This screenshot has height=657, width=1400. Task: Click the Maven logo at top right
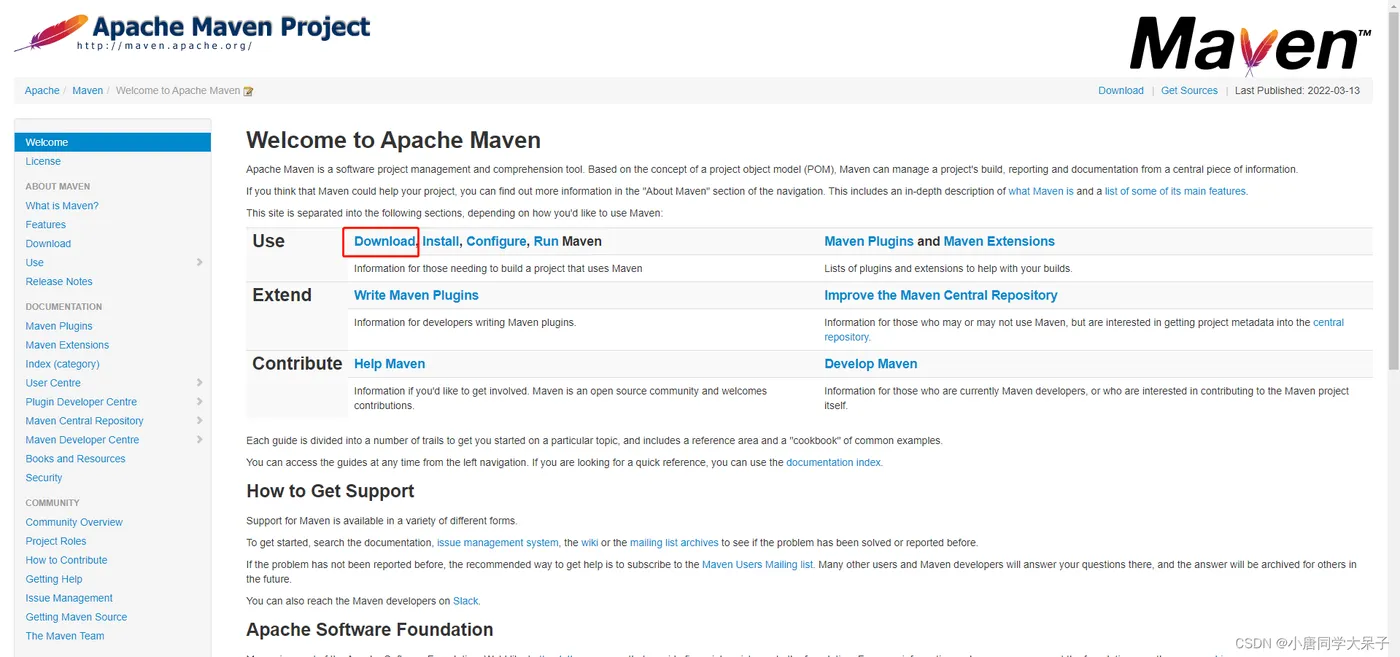(x=1251, y=45)
